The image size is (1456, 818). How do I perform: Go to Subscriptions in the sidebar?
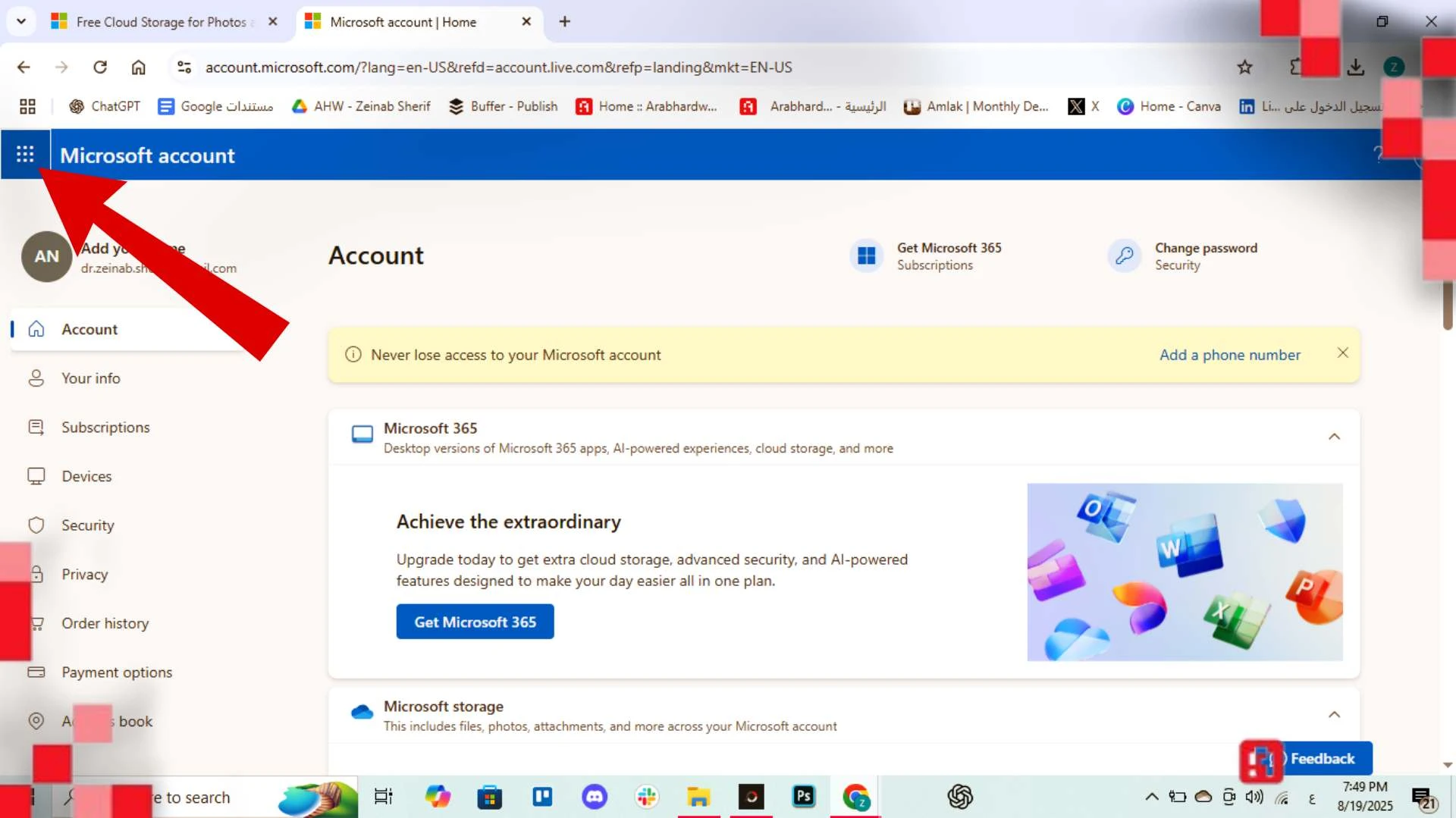point(105,428)
